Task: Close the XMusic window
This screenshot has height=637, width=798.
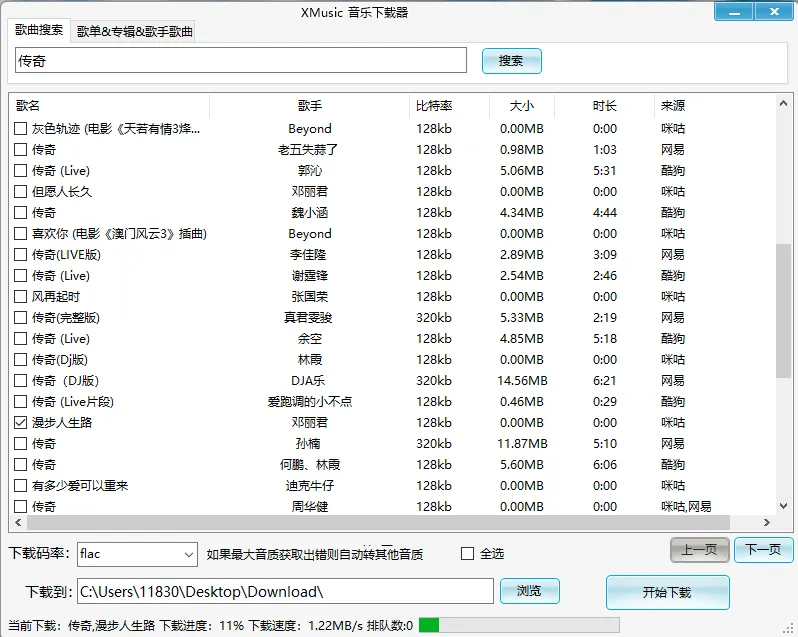Action: (x=774, y=11)
